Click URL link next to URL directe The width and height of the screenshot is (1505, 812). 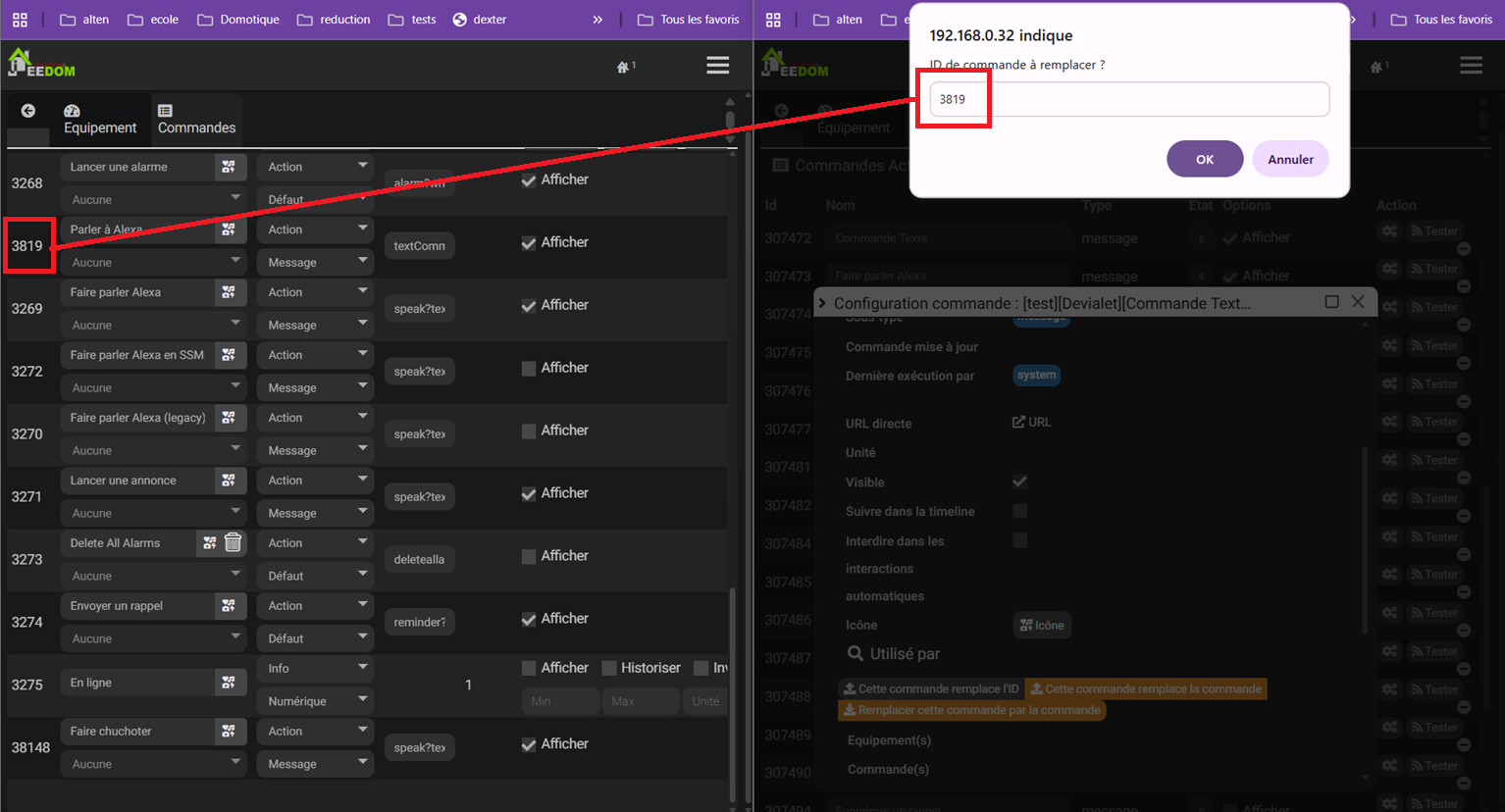[1032, 423]
